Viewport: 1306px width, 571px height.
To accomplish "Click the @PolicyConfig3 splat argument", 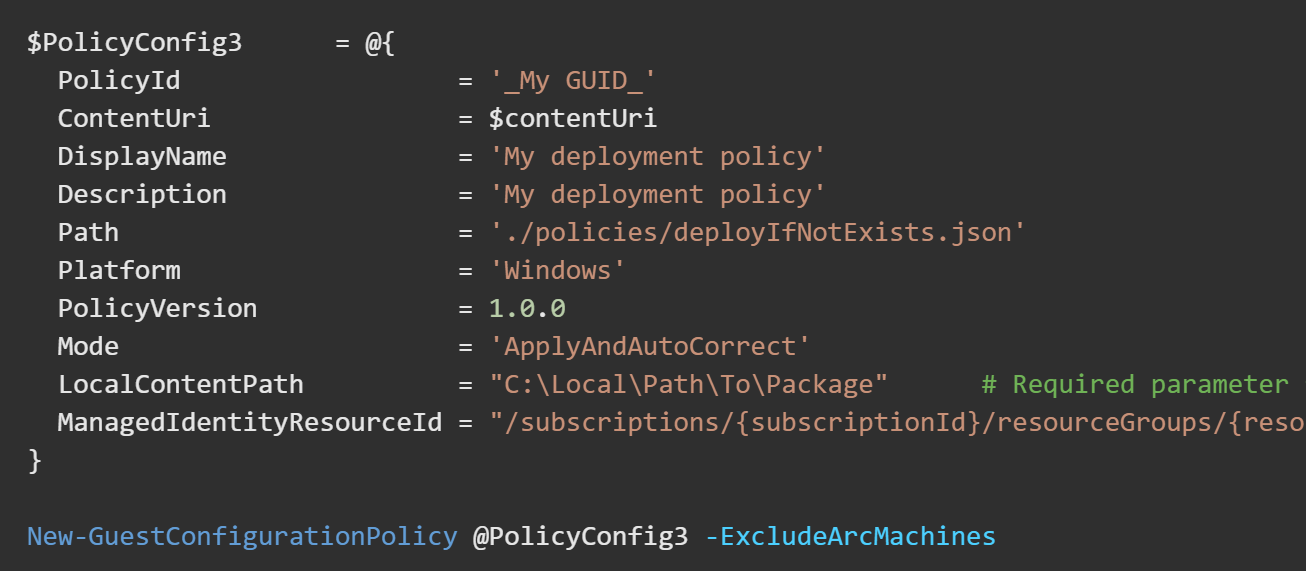I will pyautogui.click(x=580, y=537).
